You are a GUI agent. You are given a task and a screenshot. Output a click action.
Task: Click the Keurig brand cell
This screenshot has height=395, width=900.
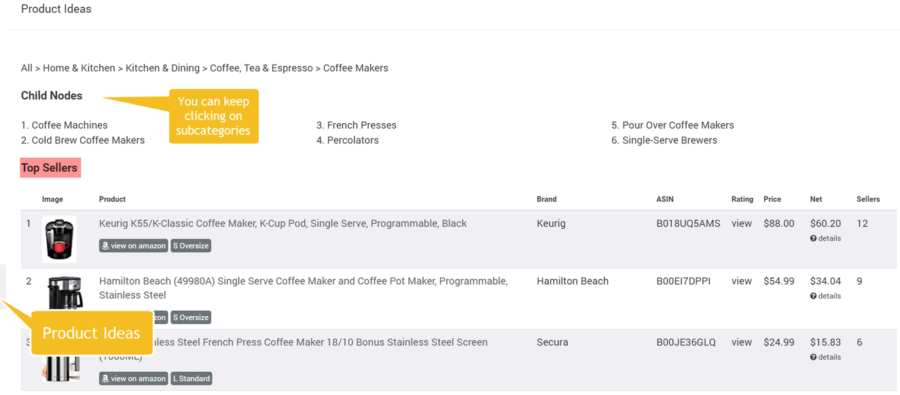(551, 223)
